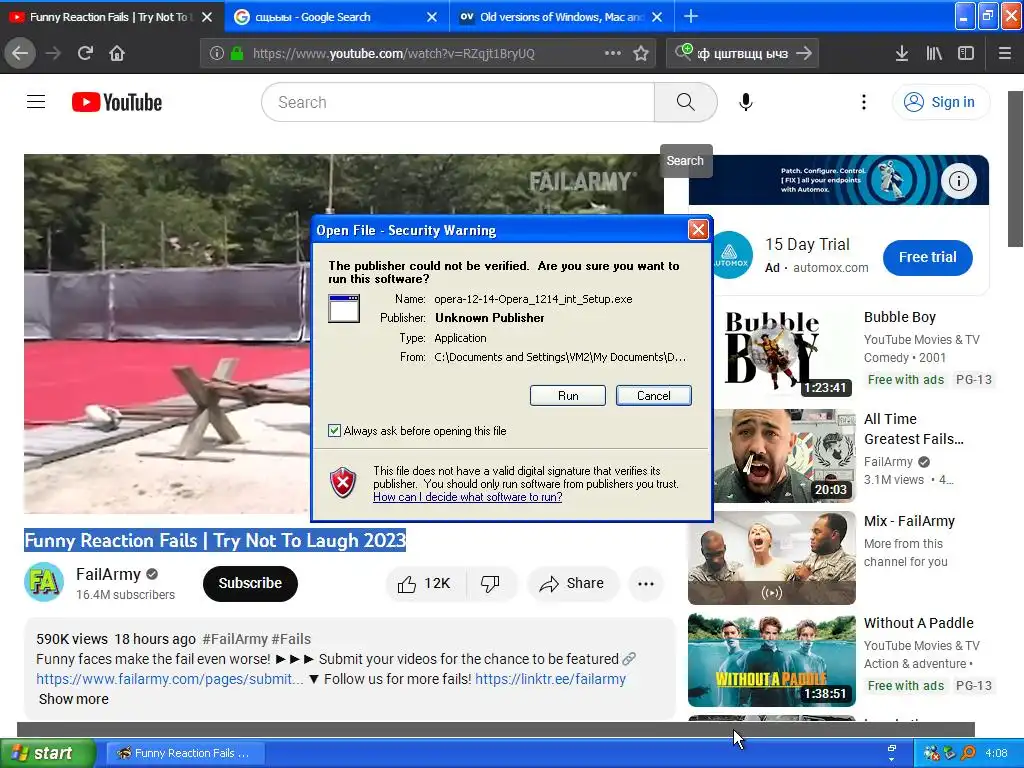Start voice search with microphone icon
1024x768 pixels.
point(746,102)
